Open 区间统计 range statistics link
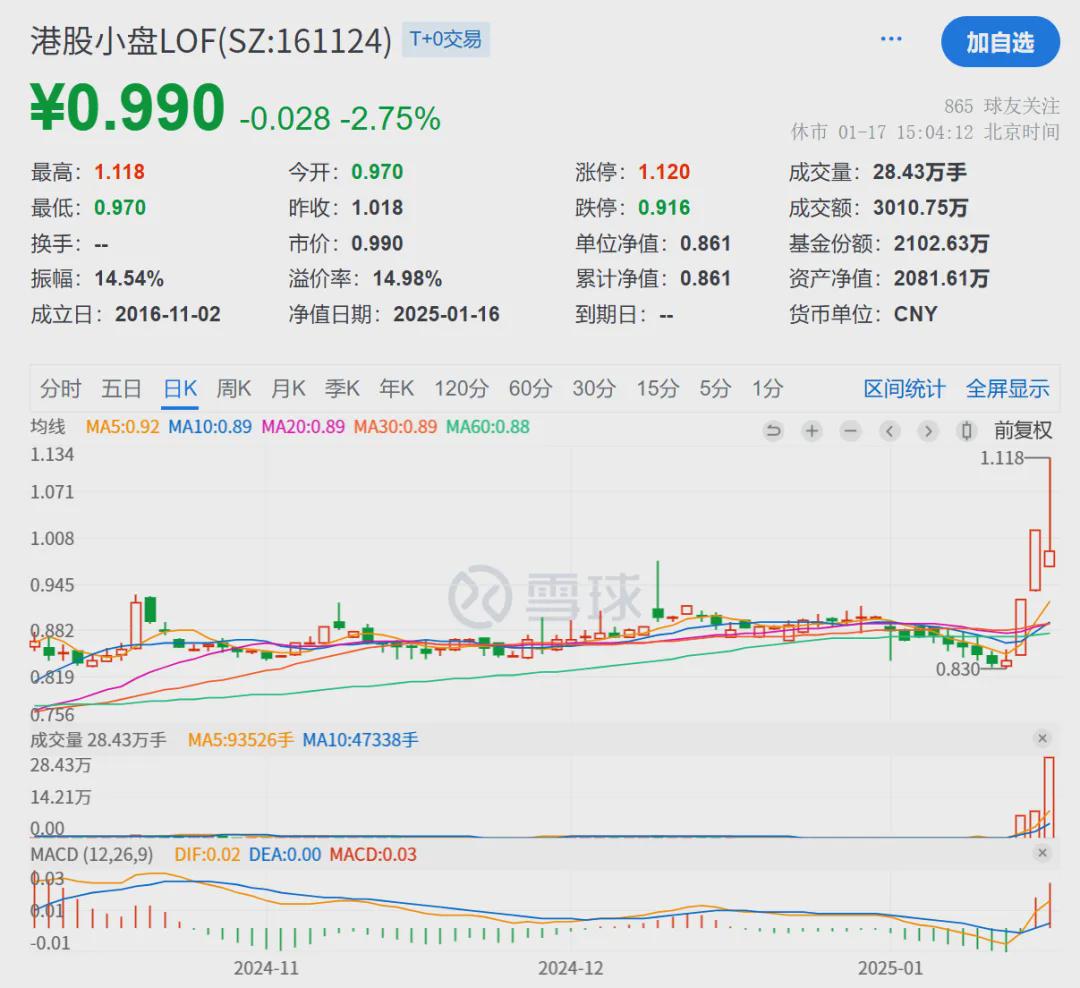This screenshot has width=1080, height=988. coord(904,389)
